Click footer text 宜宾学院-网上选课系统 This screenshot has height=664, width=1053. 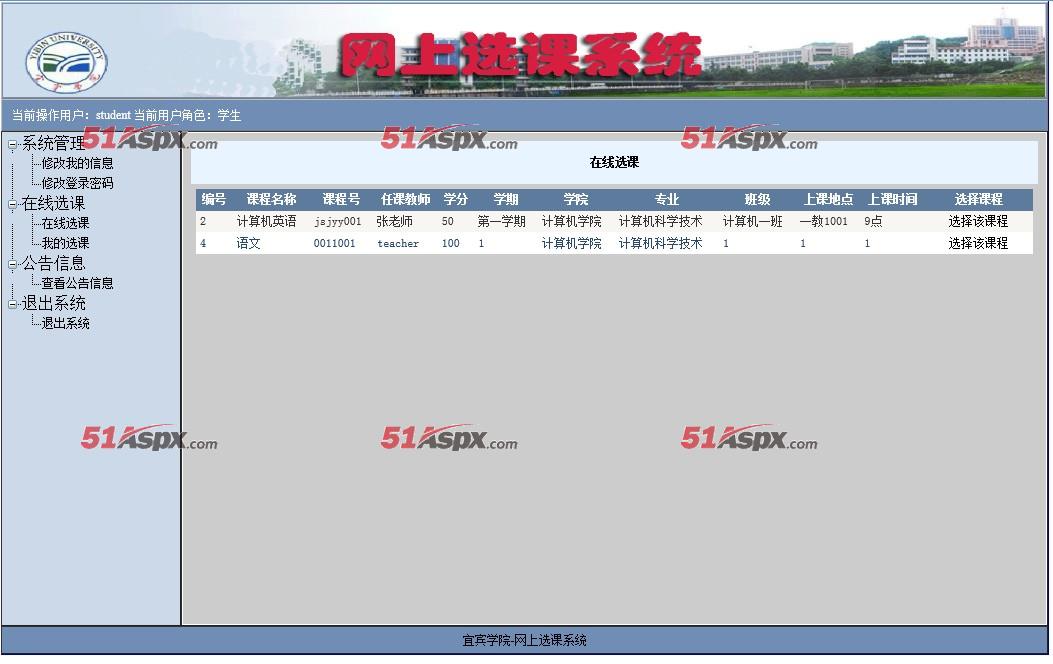coord(524,640)
